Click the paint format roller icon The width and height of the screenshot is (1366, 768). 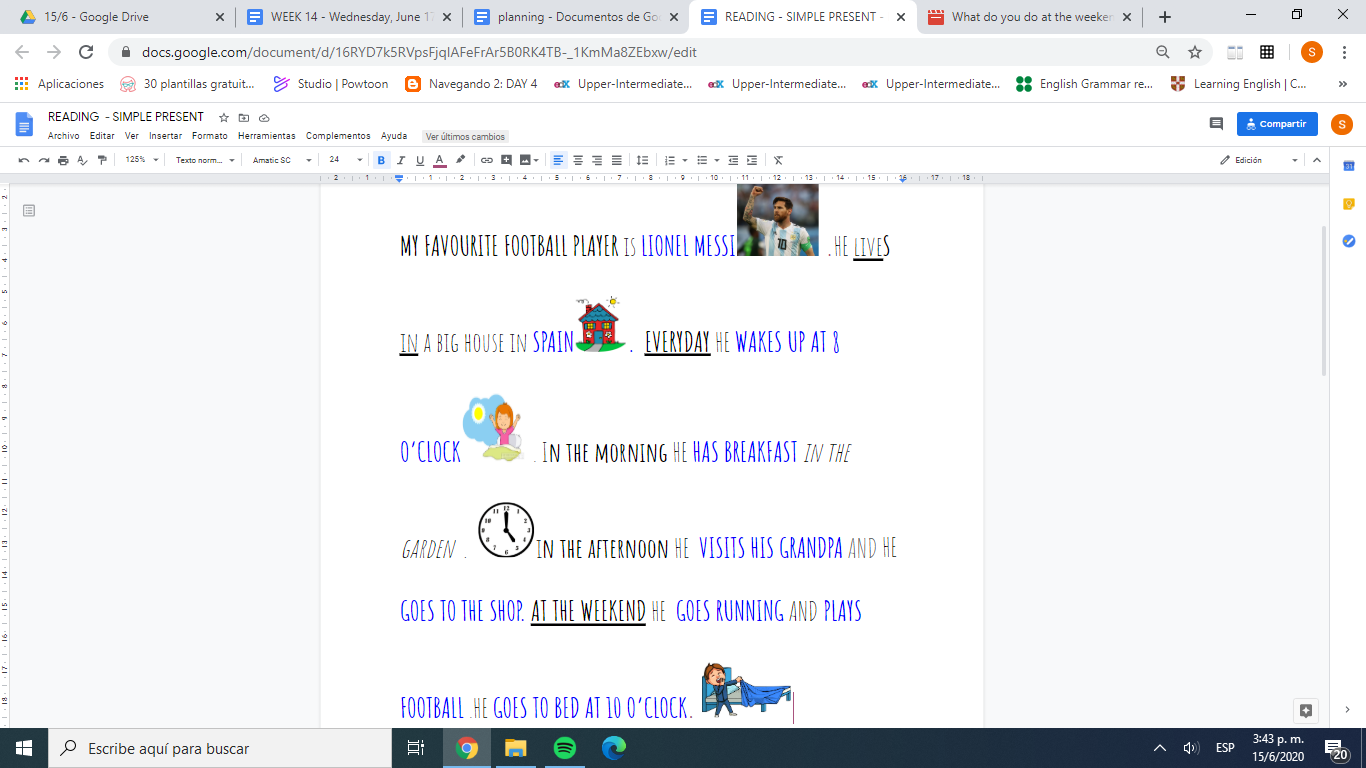point(101,160)
